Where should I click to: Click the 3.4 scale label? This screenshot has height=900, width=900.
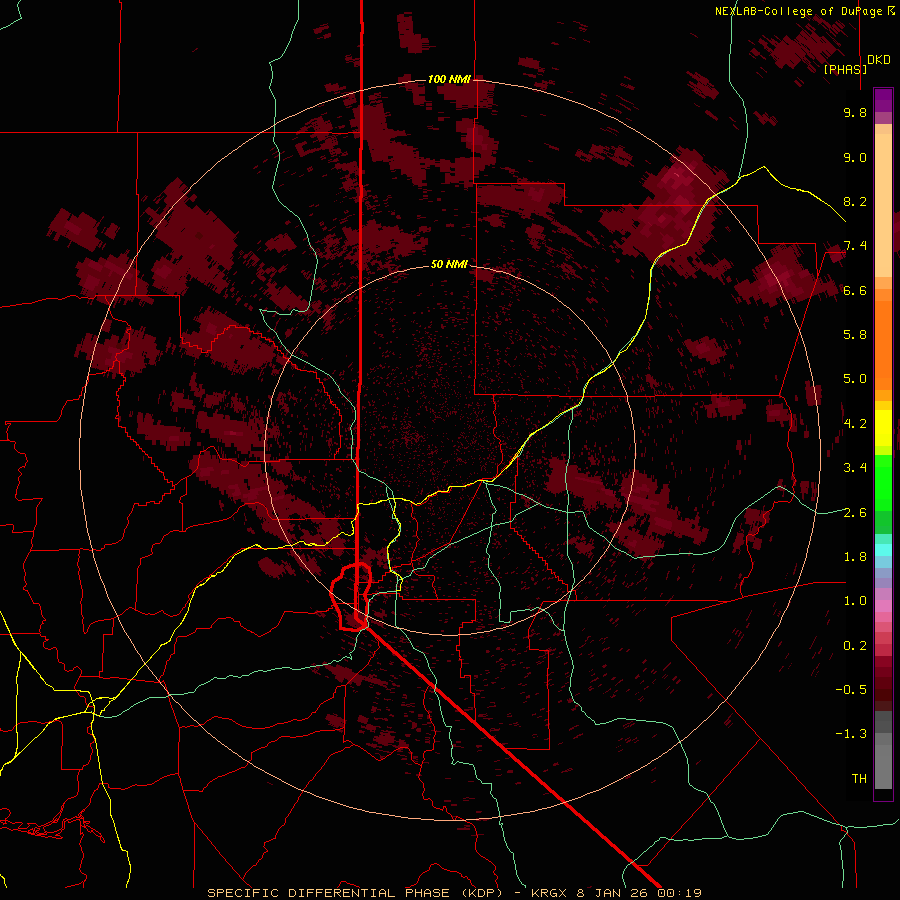(855, 468)
